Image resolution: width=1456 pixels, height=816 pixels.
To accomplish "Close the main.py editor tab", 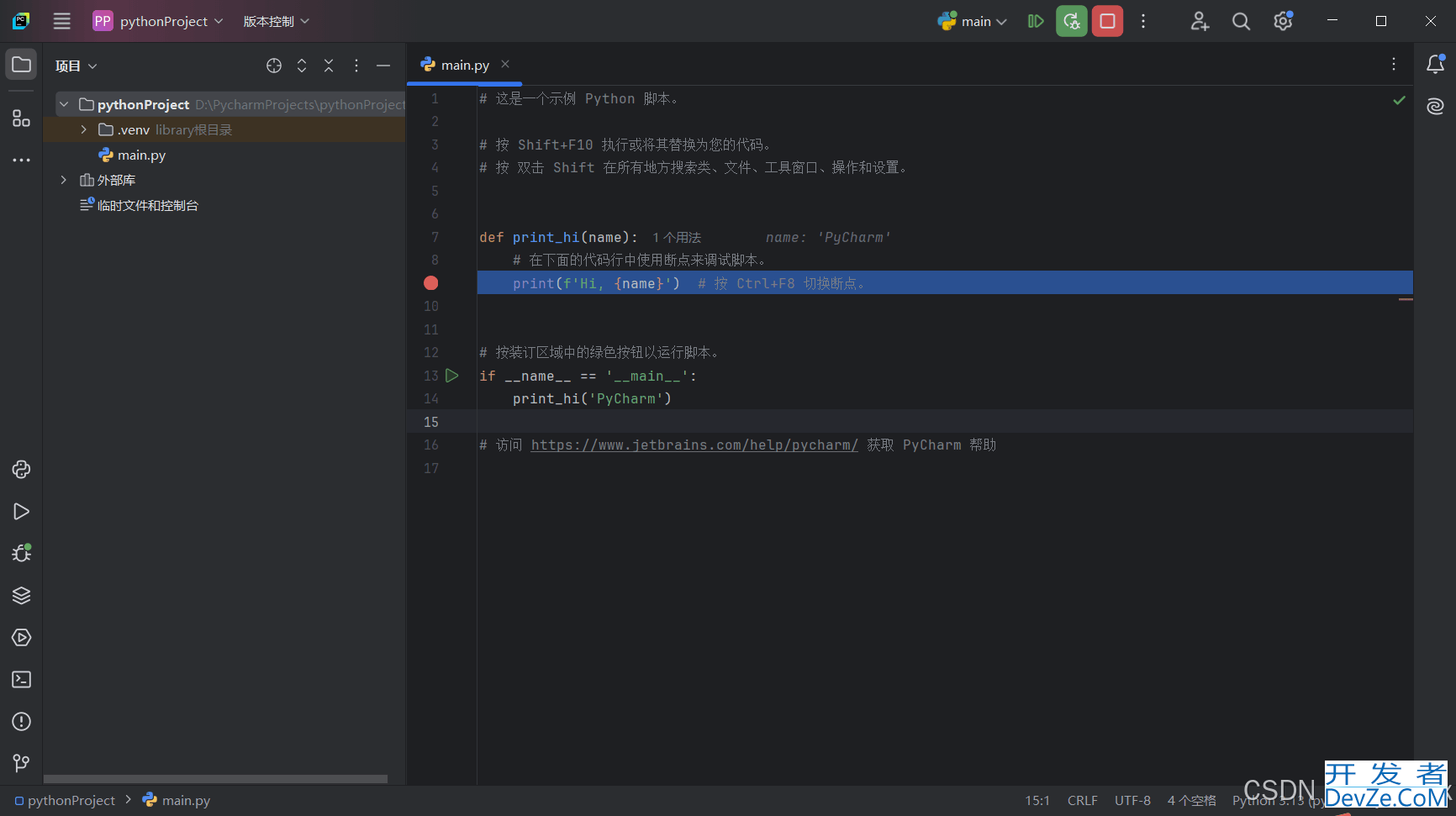I will tap(505, 64).
